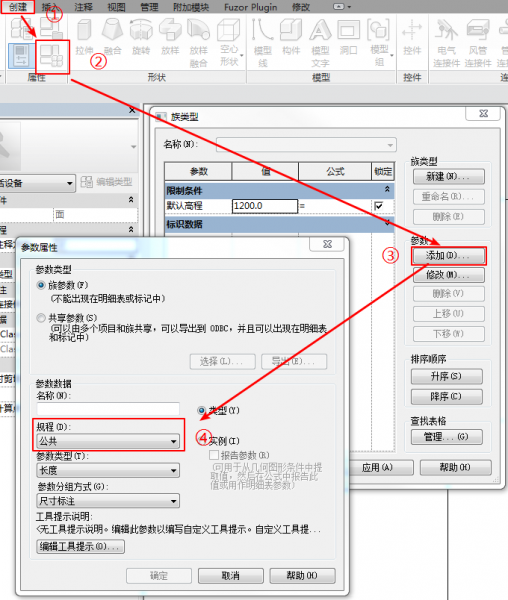
Task: Toggle the 默认高程 lock checkbox
Action: (x=379, y=206)
